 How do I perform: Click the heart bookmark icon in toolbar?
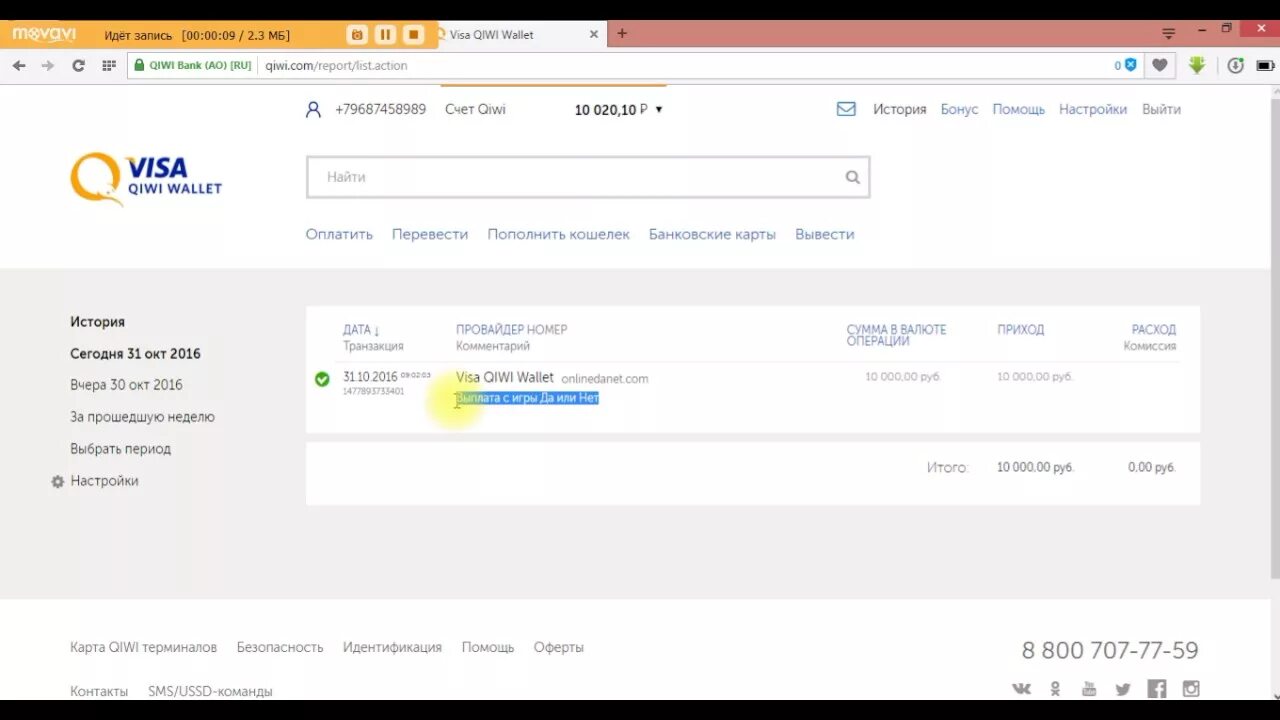1159,65
